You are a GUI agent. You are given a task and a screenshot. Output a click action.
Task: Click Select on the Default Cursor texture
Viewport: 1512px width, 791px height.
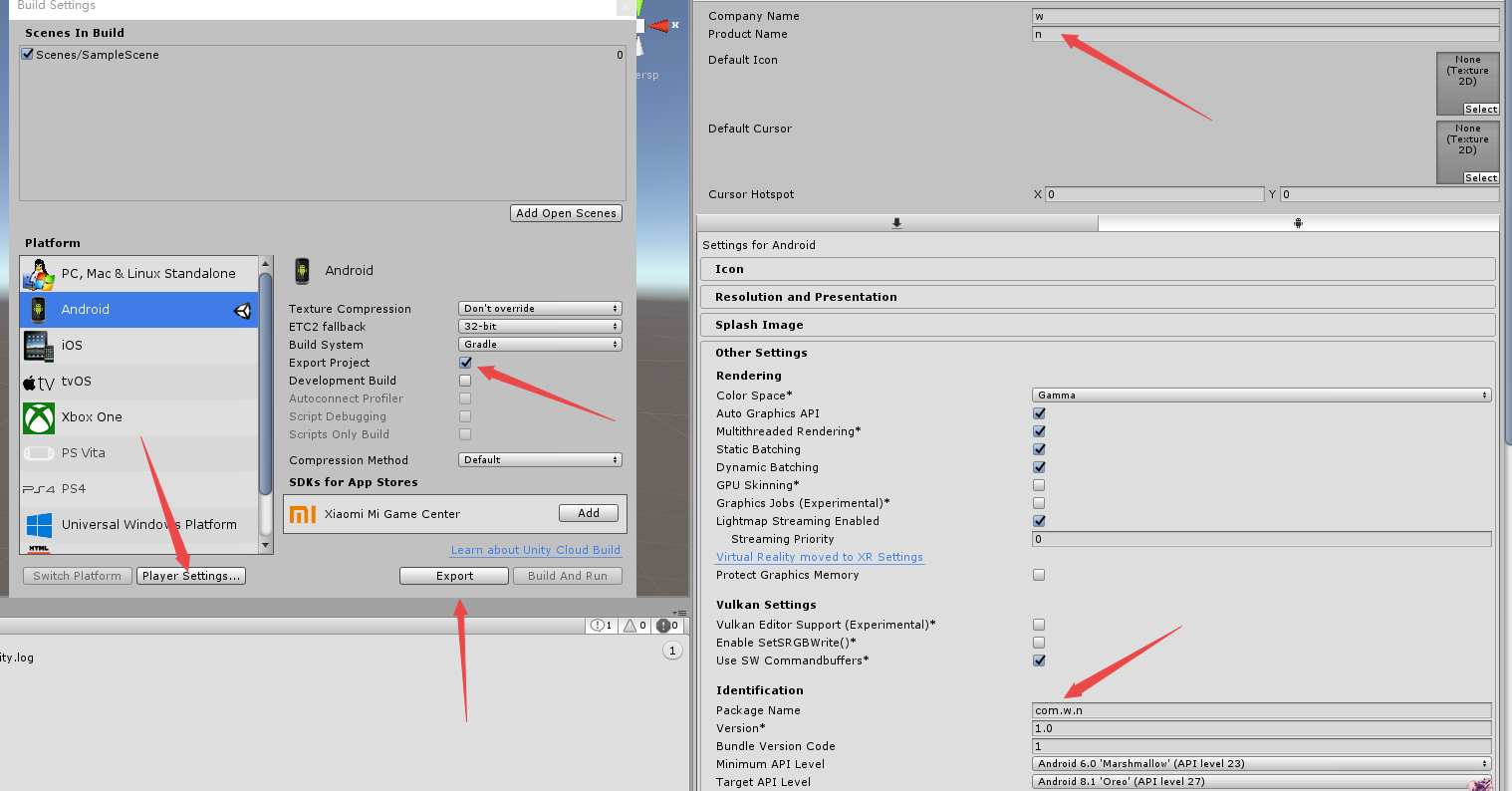[1480, 178]
